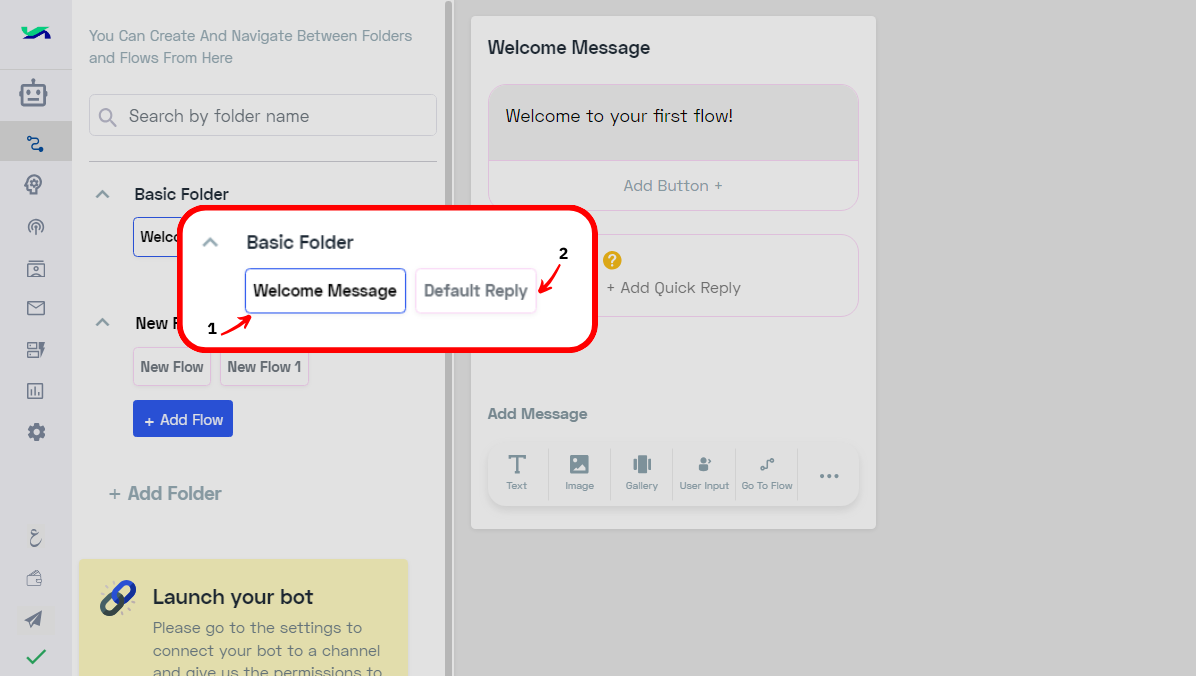
Task: Edit the 'Welcome to your first flow!' text
Action: coord(619,116)
